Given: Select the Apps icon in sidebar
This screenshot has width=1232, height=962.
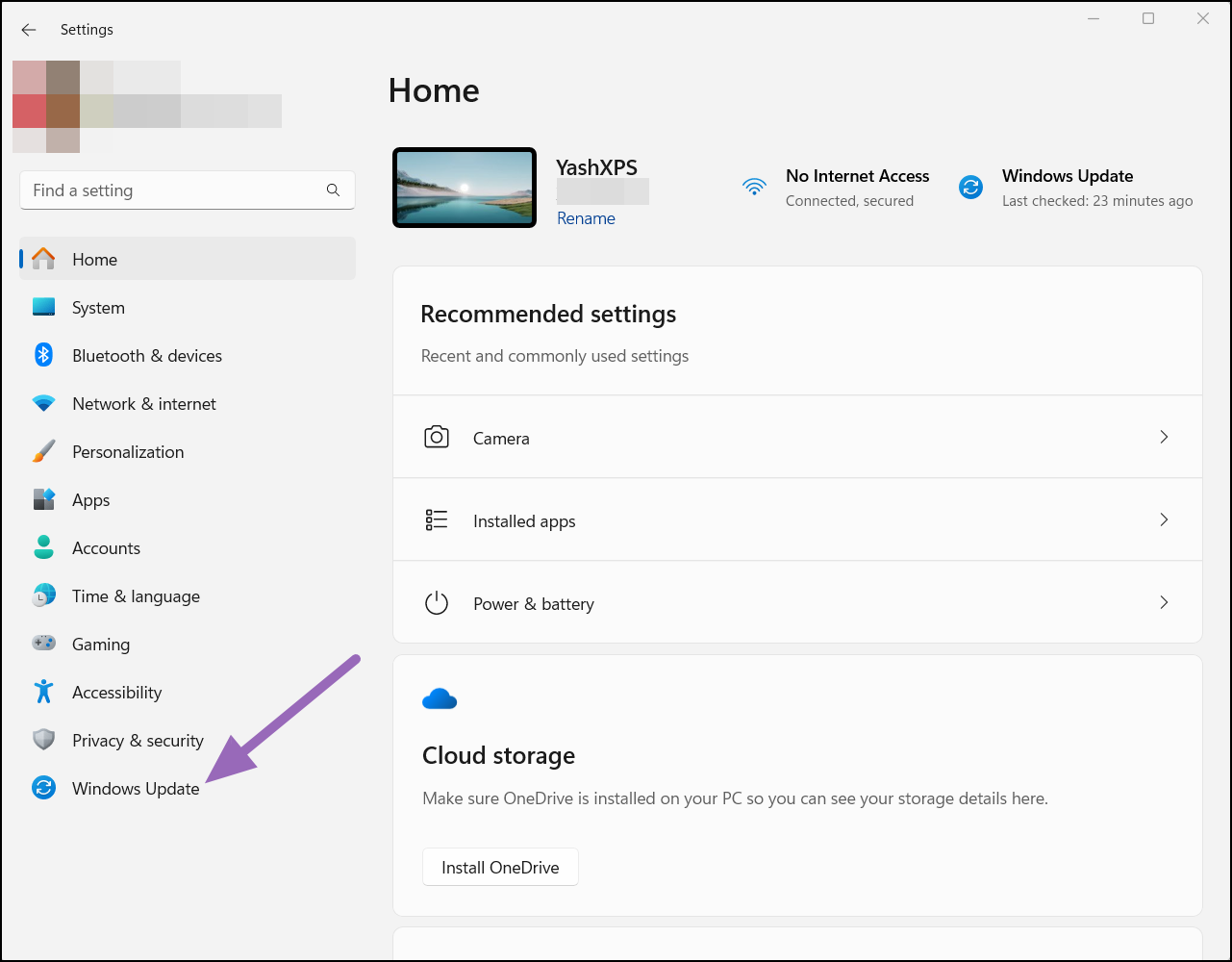Looking at the screenshot, I should click(44, 499).
